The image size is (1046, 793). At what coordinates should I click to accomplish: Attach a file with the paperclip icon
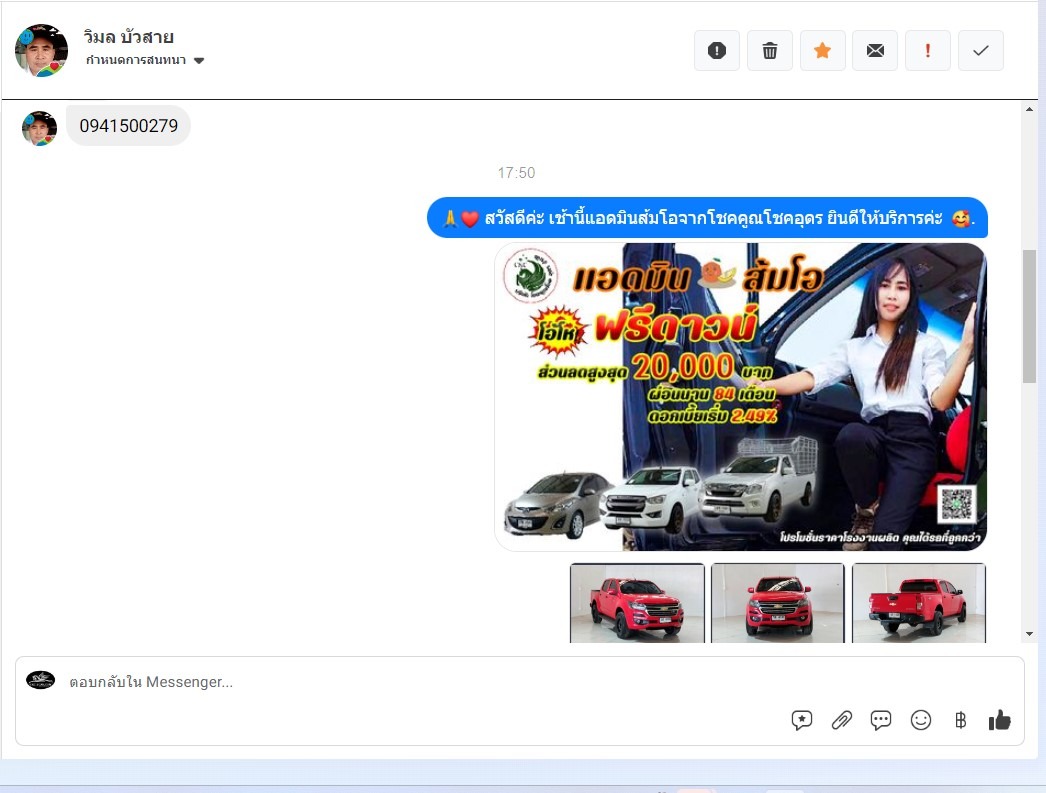click(x=842, y=720)
